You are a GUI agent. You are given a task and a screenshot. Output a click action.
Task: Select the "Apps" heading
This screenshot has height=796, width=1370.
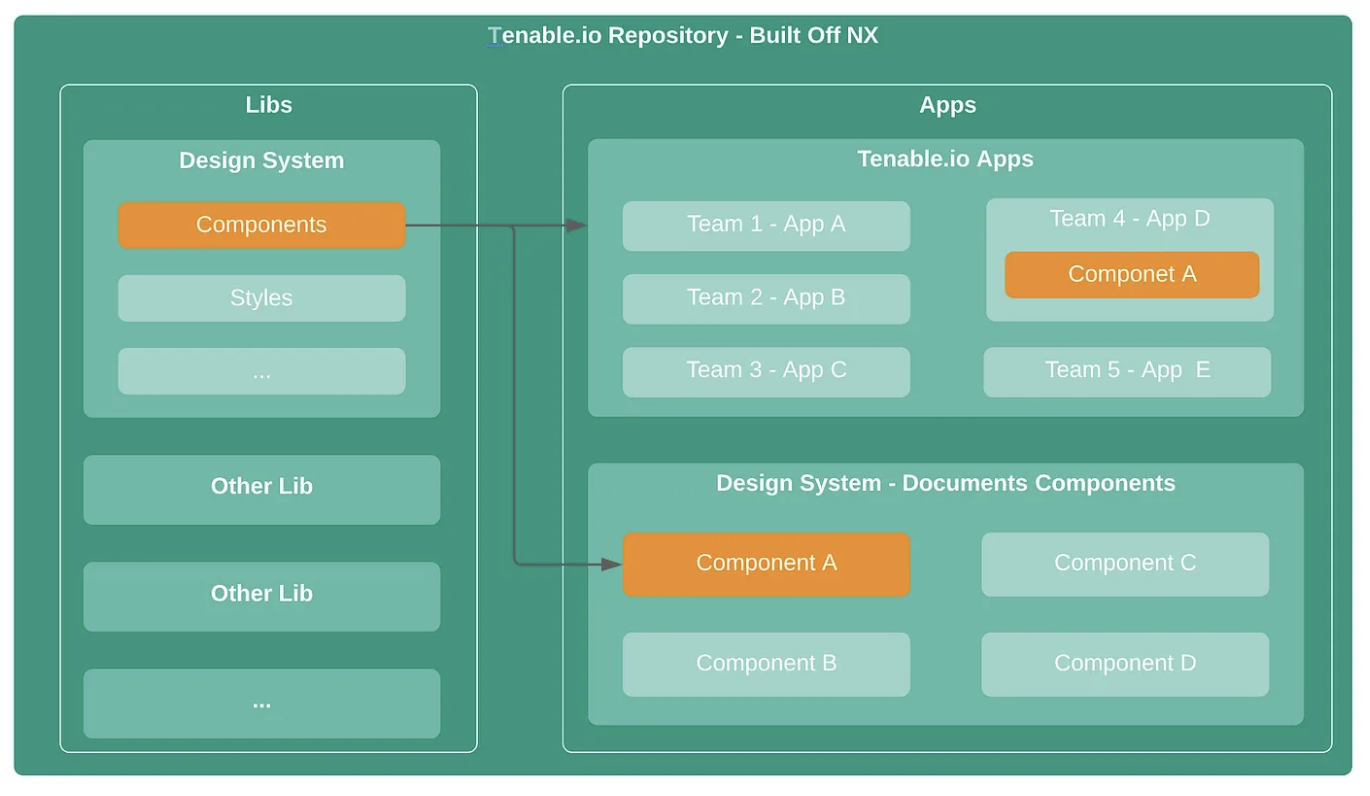click(948, 105)
